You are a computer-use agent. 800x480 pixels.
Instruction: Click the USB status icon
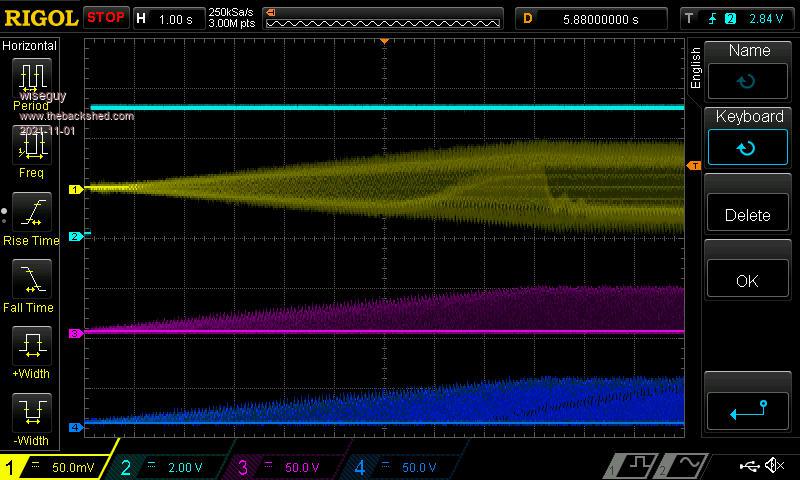(749, 466)
